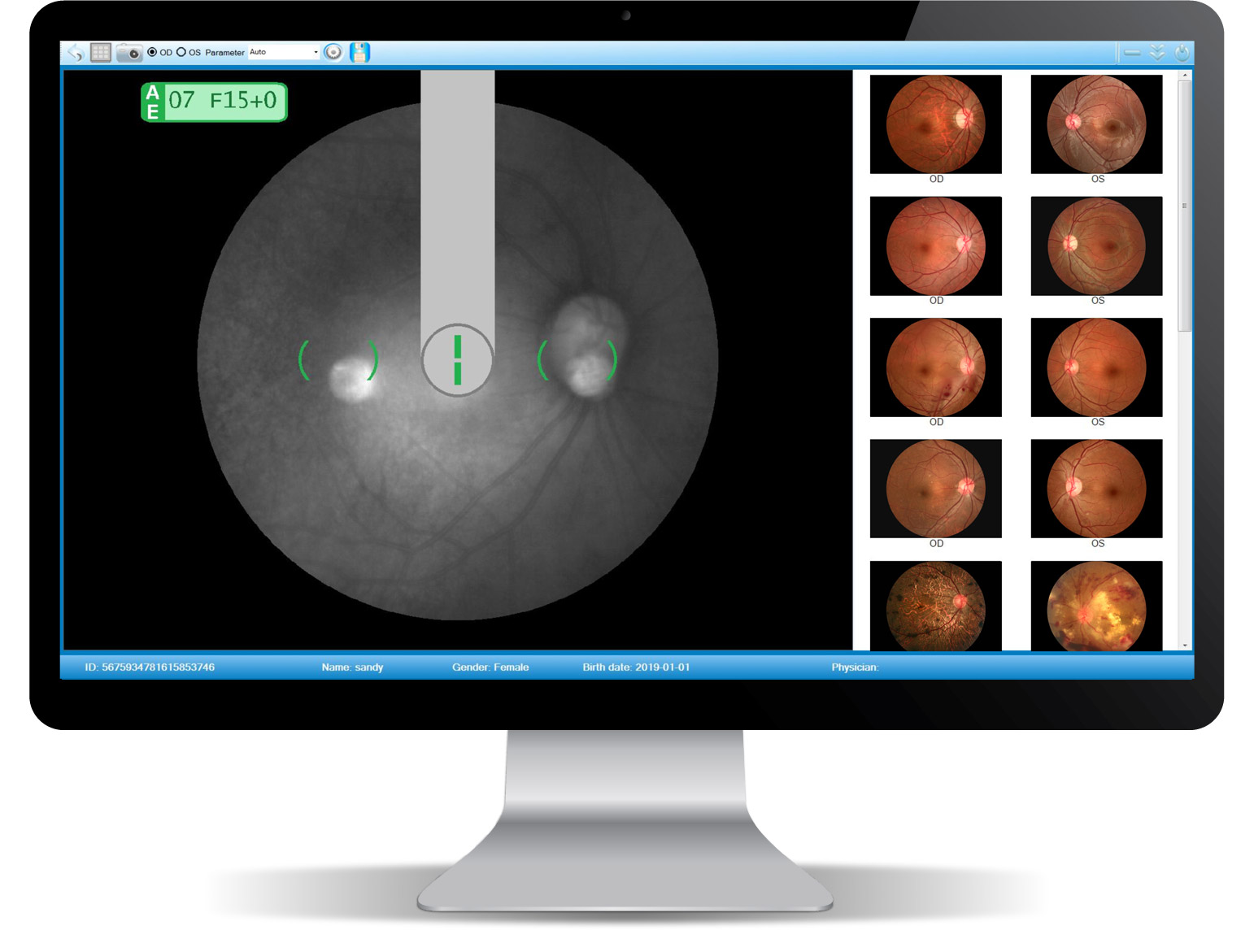This screenshot has height=952, width=1254.
Task: Click the back arrow icon
Action: click(76, 53)
